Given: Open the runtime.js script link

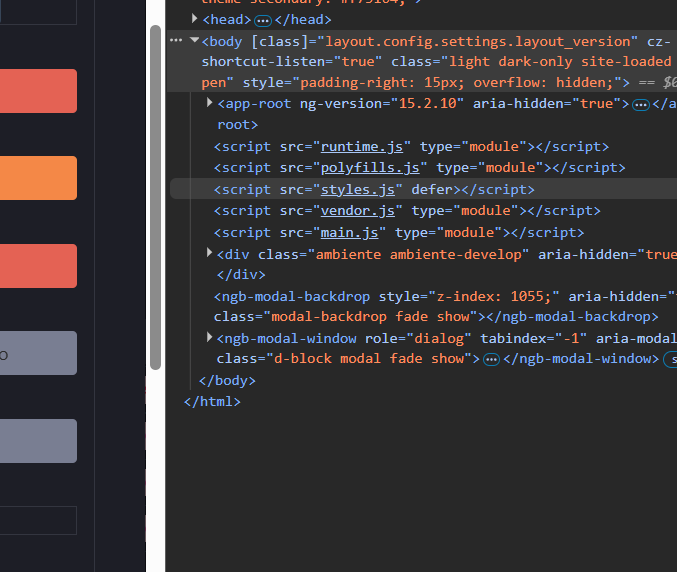Looking at the screenshot, I should point(351,147).
